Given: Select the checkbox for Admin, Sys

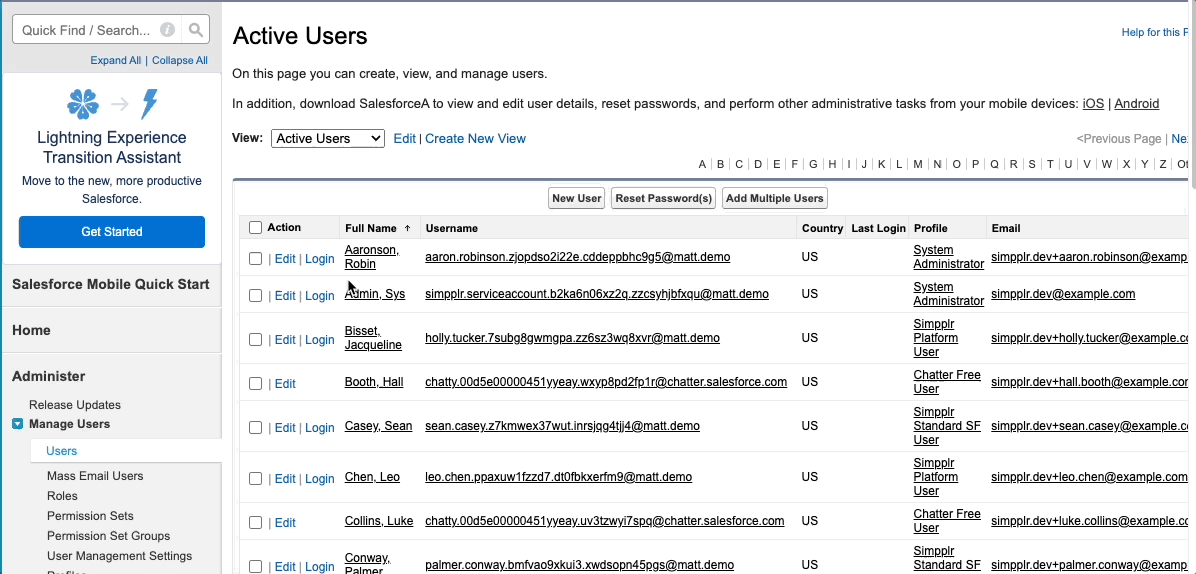Looking at the screenshot, I should click(256, 295).
